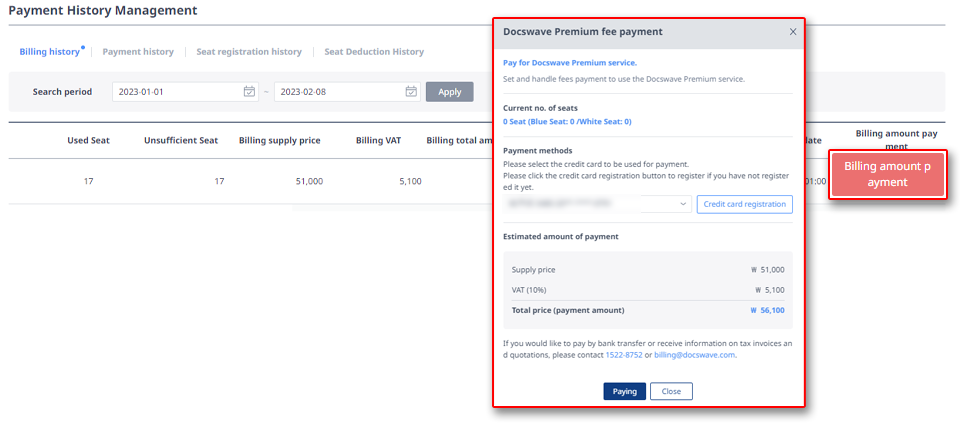The image size is (960, 427).
Task: Switch to Seat registration history tab
Action: 249,52
